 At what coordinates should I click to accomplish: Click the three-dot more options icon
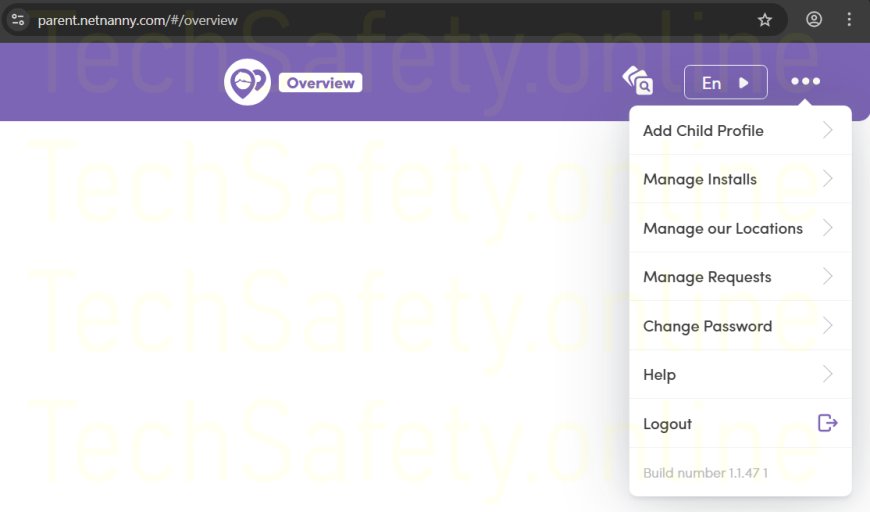pos(805,82)
